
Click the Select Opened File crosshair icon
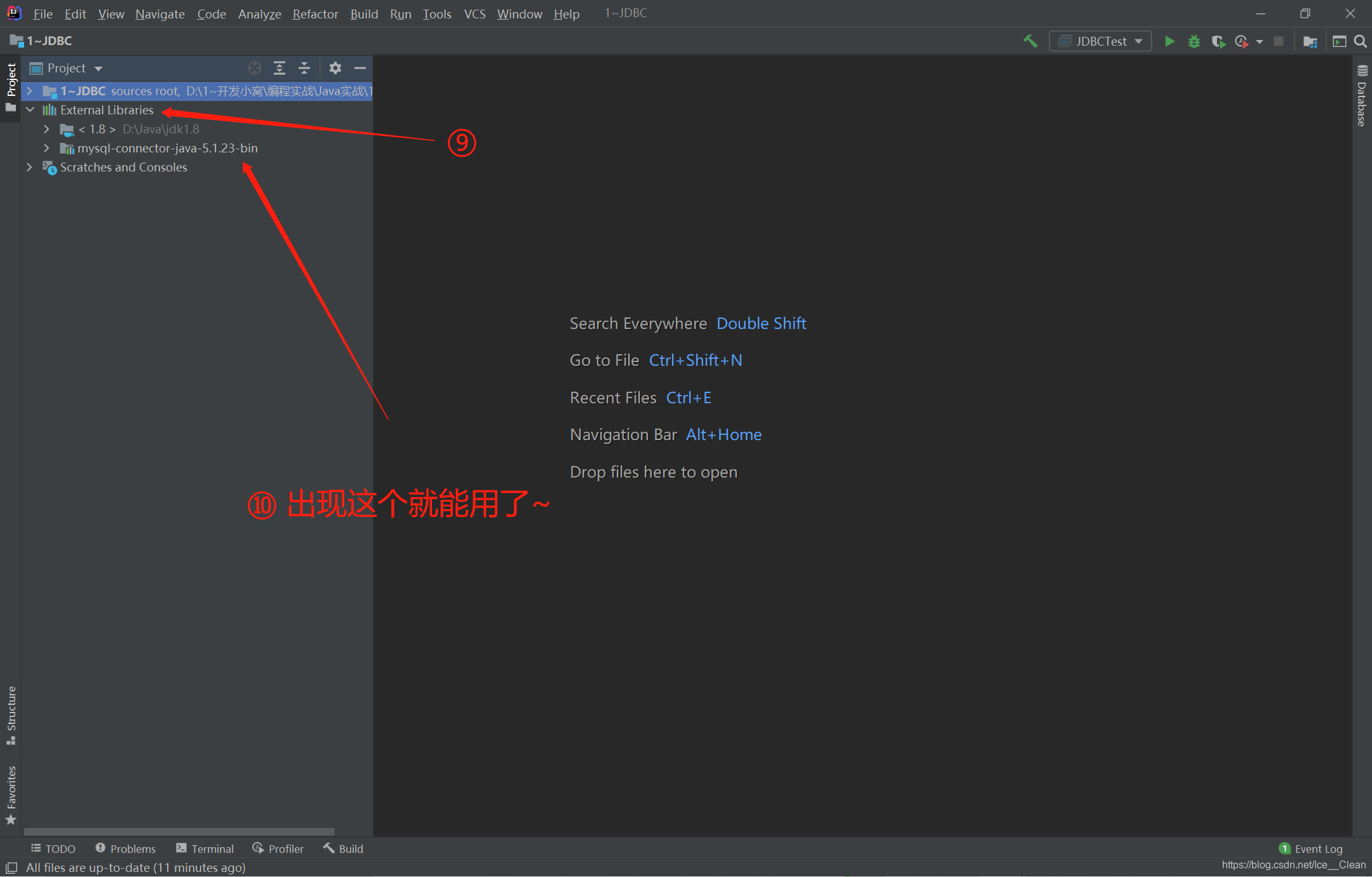click(x=255, y=68)
